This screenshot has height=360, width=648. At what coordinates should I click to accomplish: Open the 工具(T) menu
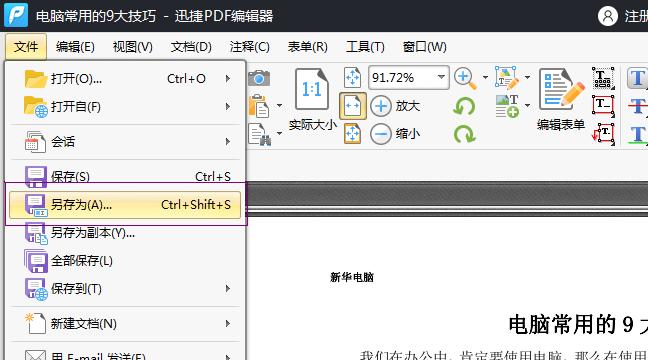(x=365, y=47)
